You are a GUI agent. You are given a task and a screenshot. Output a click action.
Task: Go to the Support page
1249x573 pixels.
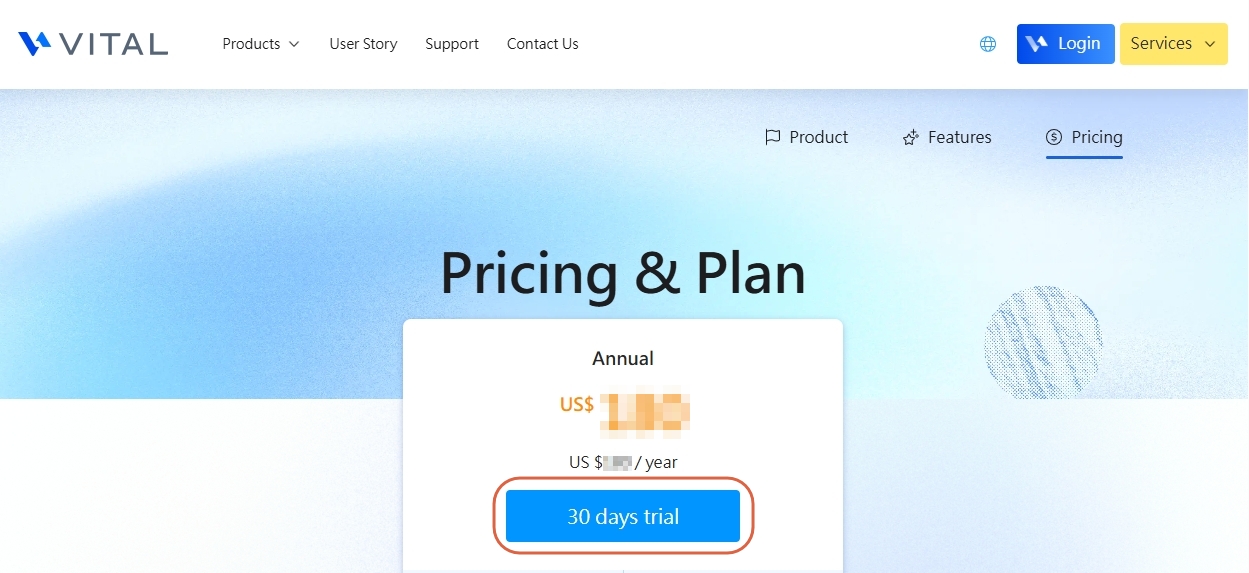pyautogui.click(x=452, y=44)
